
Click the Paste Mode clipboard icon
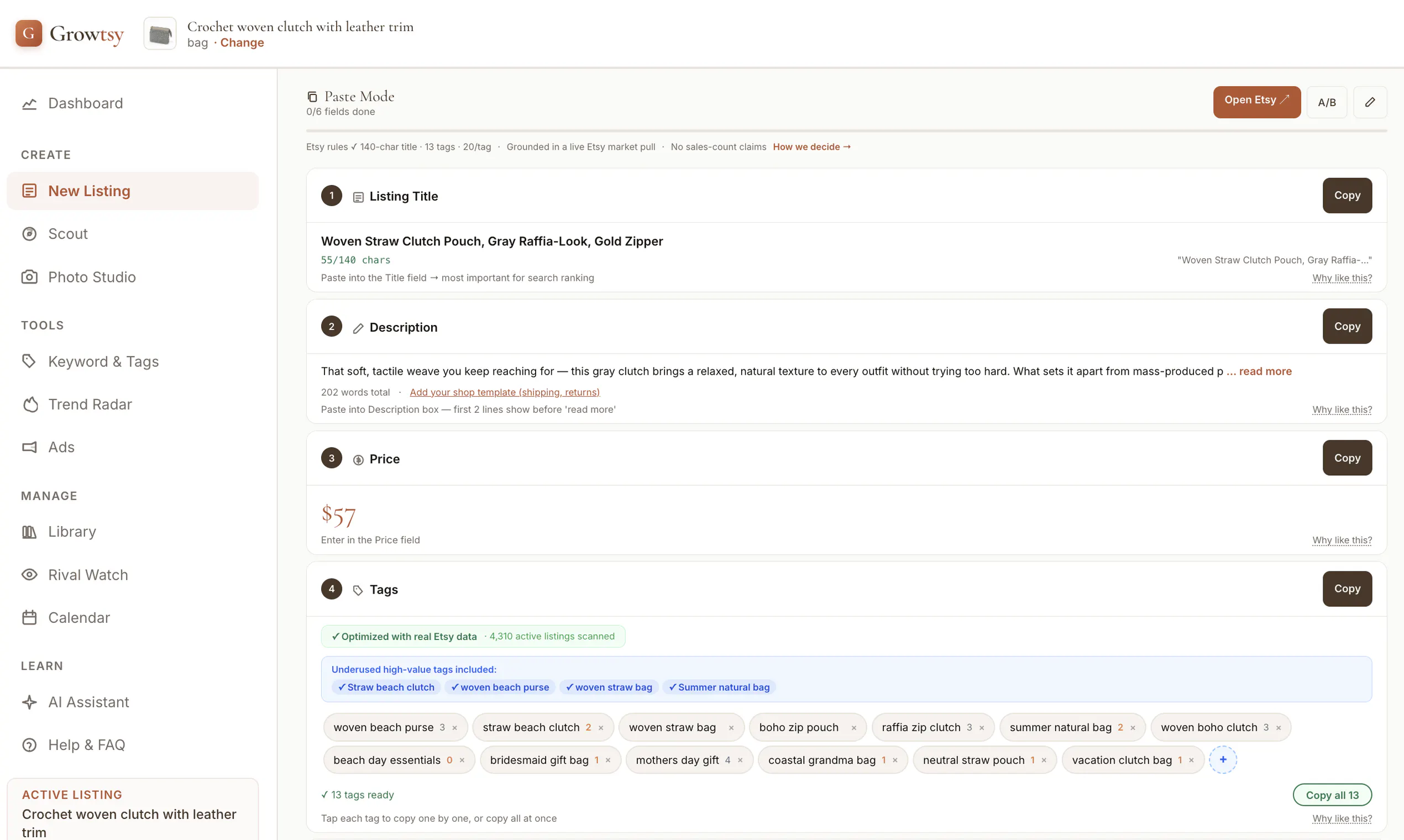[312, 97]
